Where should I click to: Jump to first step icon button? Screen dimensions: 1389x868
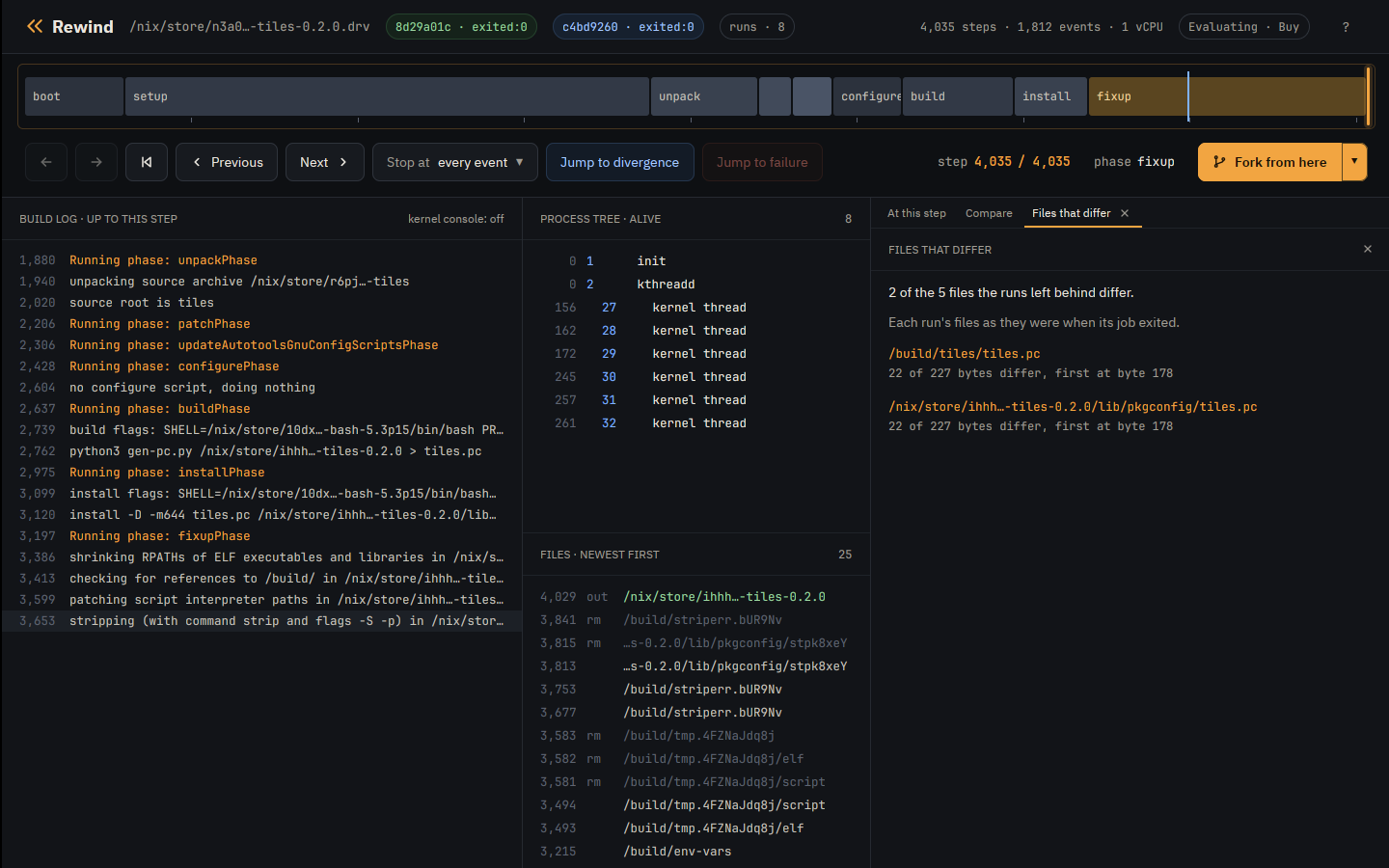(147, 162)
